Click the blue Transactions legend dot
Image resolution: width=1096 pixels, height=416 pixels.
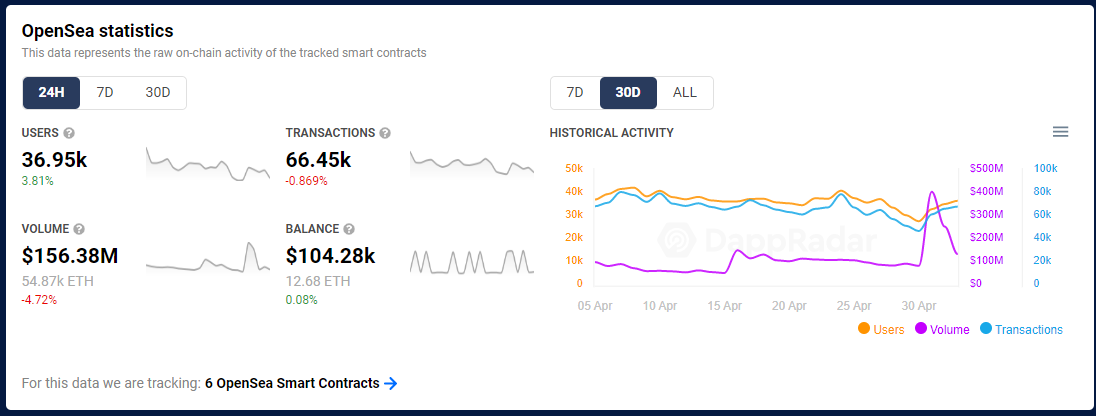coord(986,329)
